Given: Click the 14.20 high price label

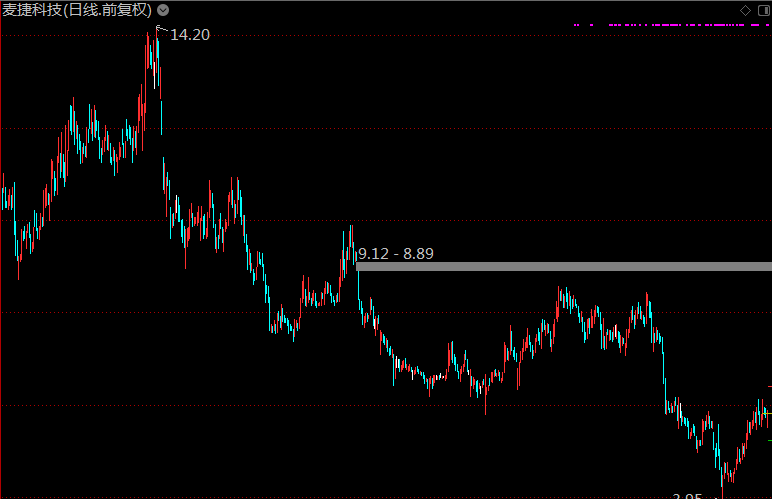Looking at the screenshot, I should (x=190, y=34).
